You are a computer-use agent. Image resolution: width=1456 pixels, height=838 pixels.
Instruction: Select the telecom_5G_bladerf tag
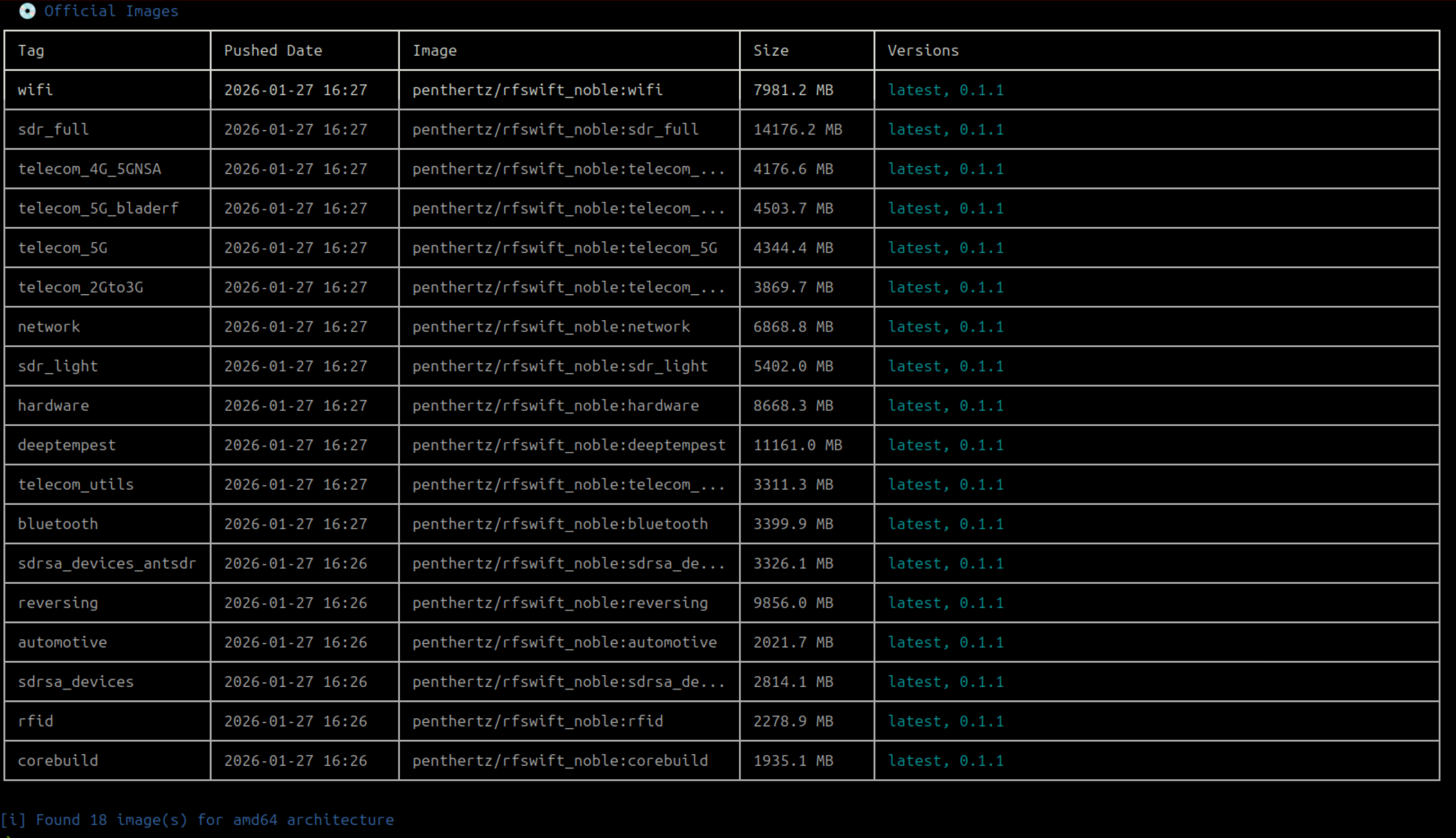[x=98, y=208]
